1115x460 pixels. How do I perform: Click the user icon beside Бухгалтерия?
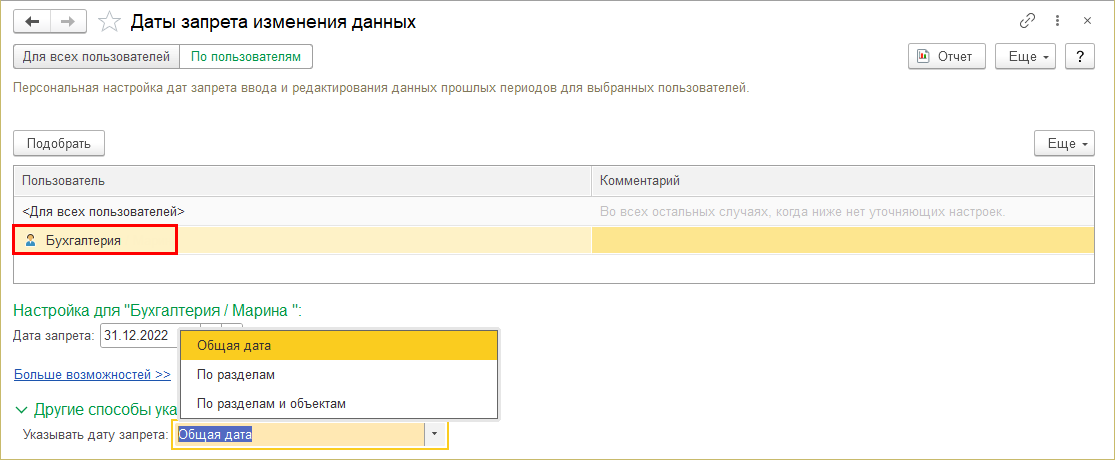(30, 241)
